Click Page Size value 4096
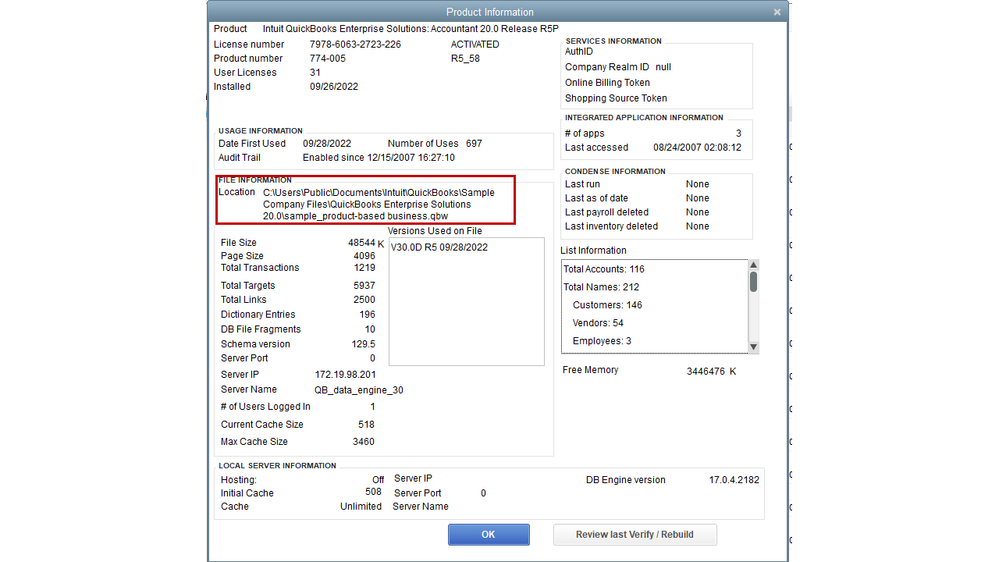This screenshot has height=562, width=999. 364,256
